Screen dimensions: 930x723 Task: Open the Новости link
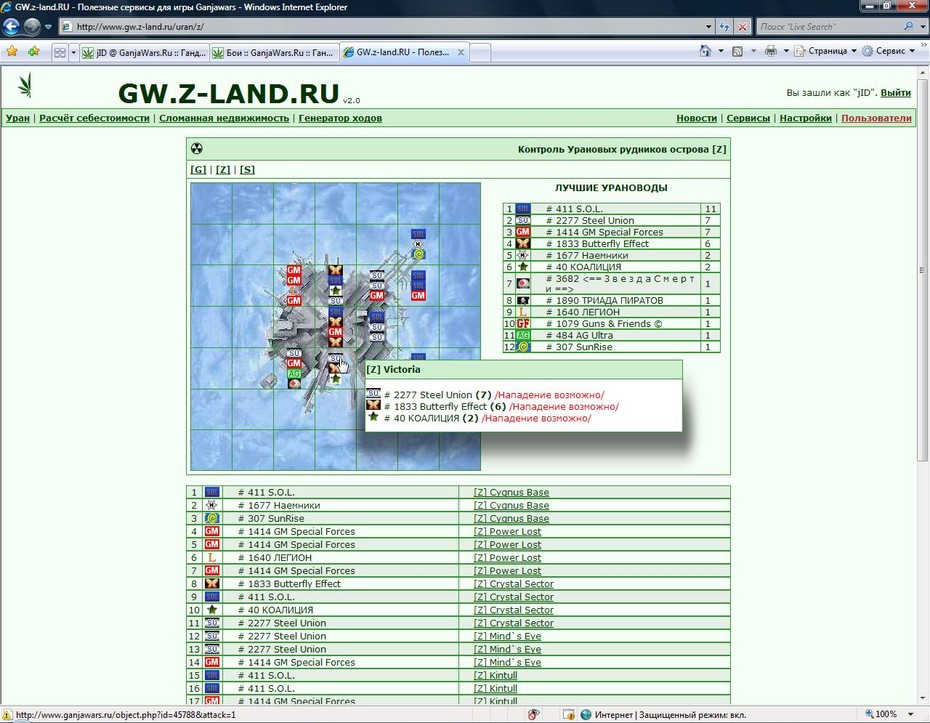(x=696, y=118)
